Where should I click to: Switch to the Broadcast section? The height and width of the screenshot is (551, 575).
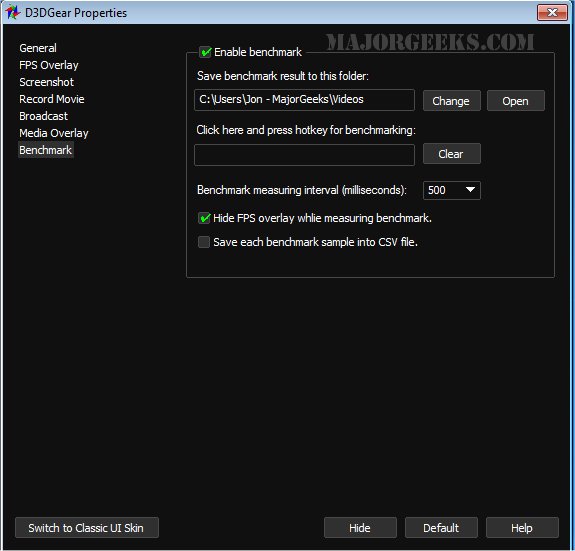pos(44,116)
